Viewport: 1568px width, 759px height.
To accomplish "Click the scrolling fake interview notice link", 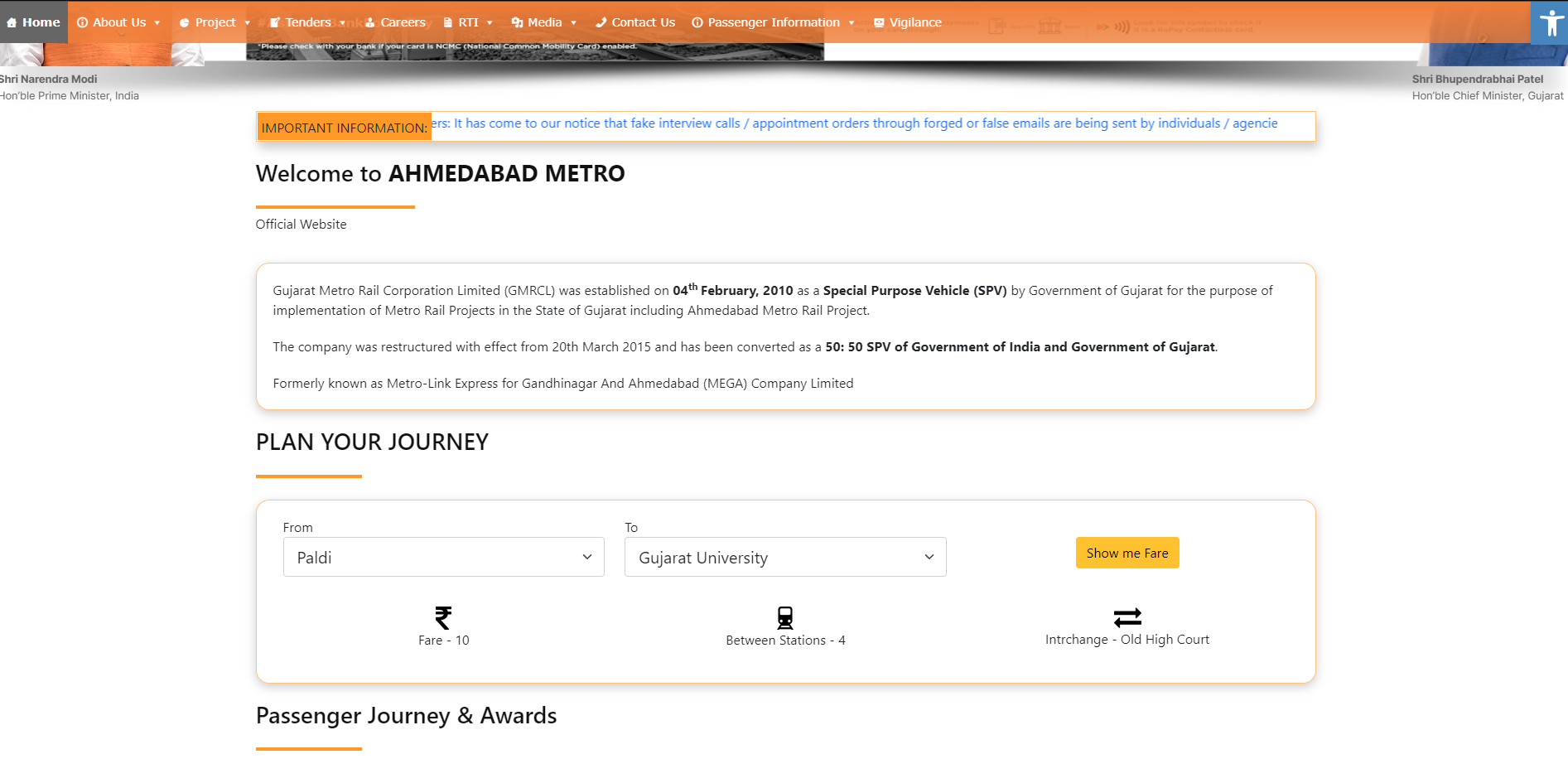I will pos(855,123).
